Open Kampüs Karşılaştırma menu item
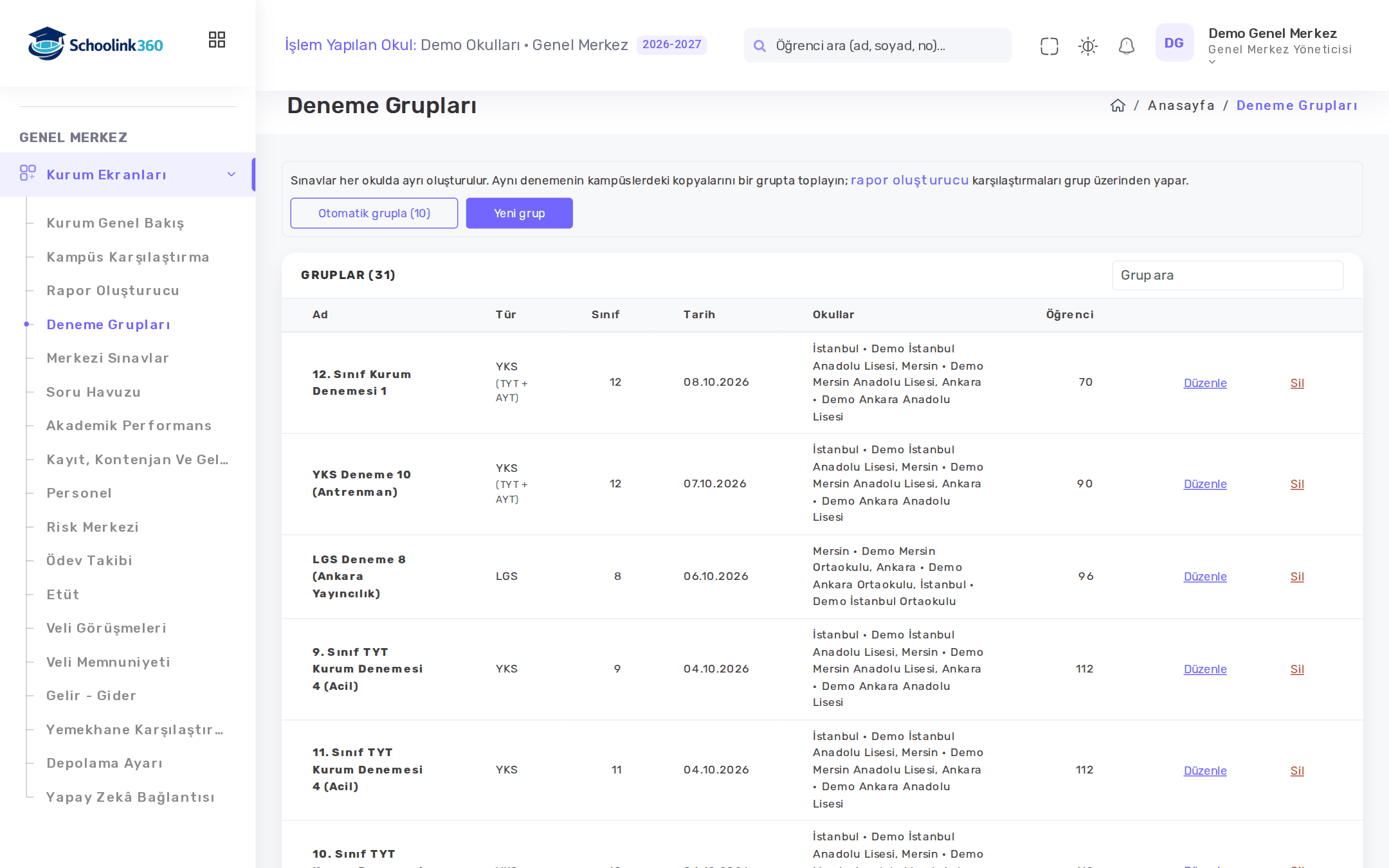 (128, 257)
